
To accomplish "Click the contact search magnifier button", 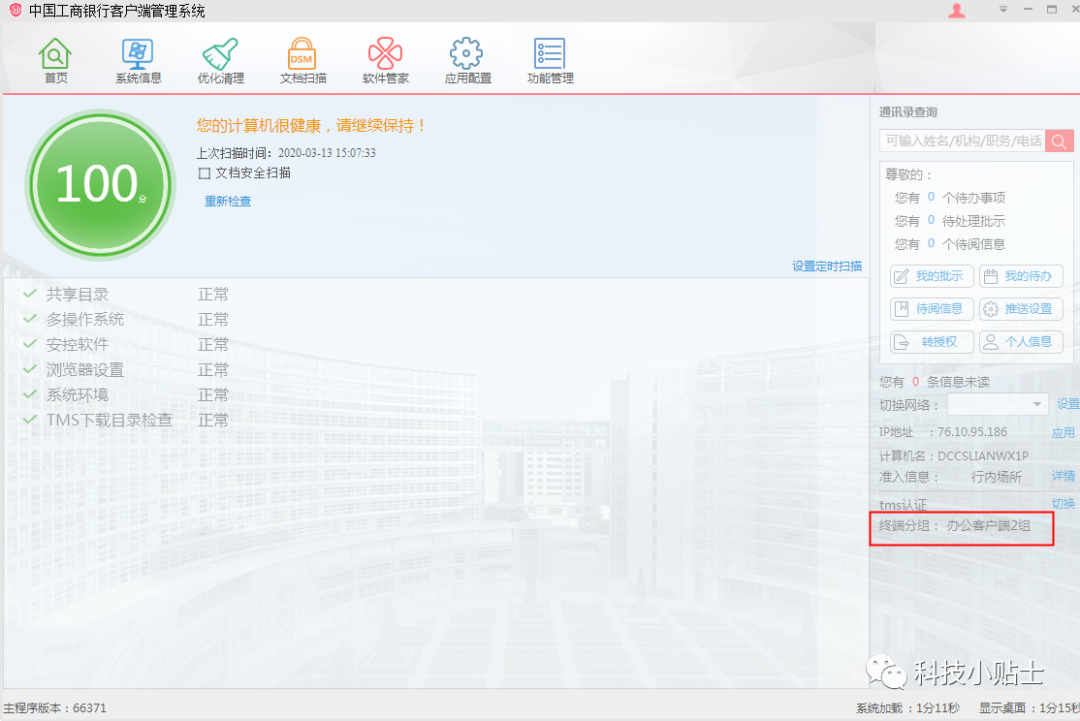I will point(1059,141).
